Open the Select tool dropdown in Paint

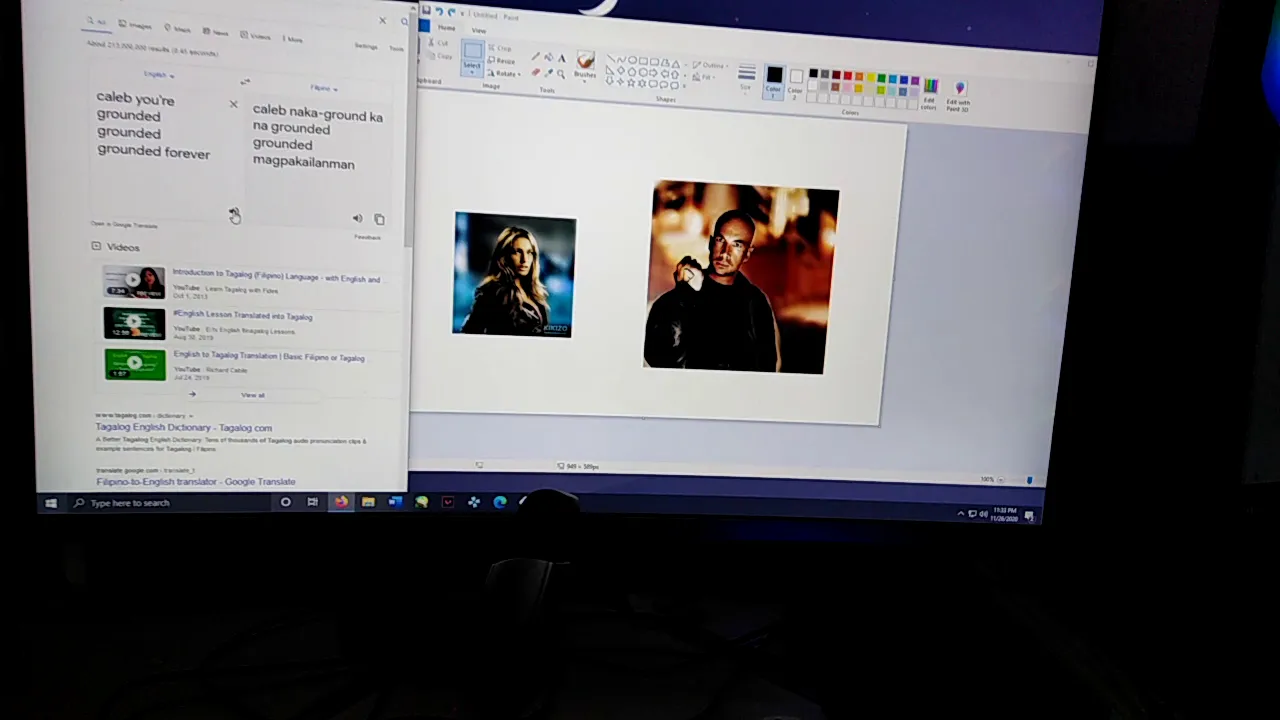coord(472,70)
